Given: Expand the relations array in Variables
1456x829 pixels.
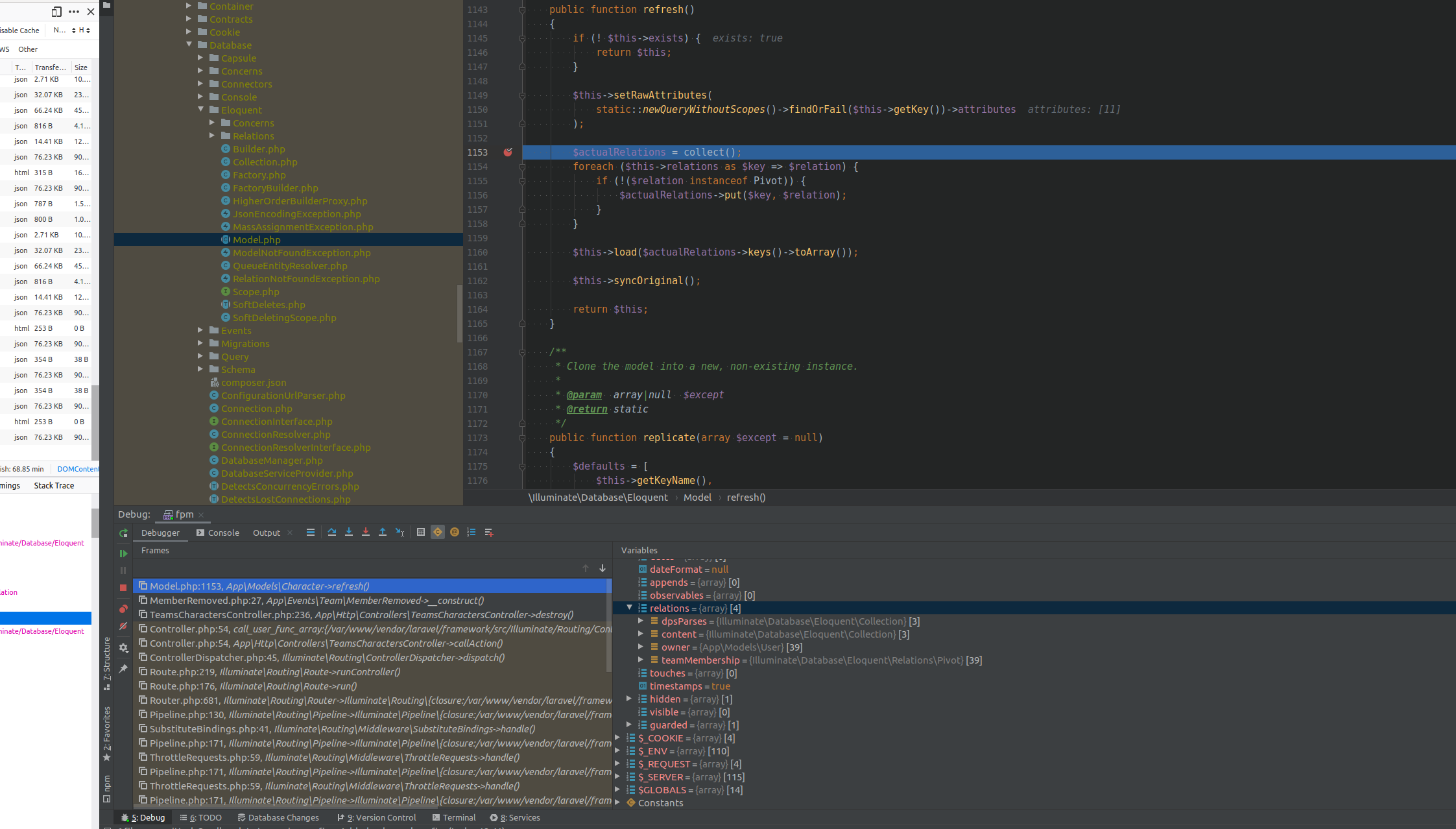Looking at the screenshot, I should (x=629, y=608).
